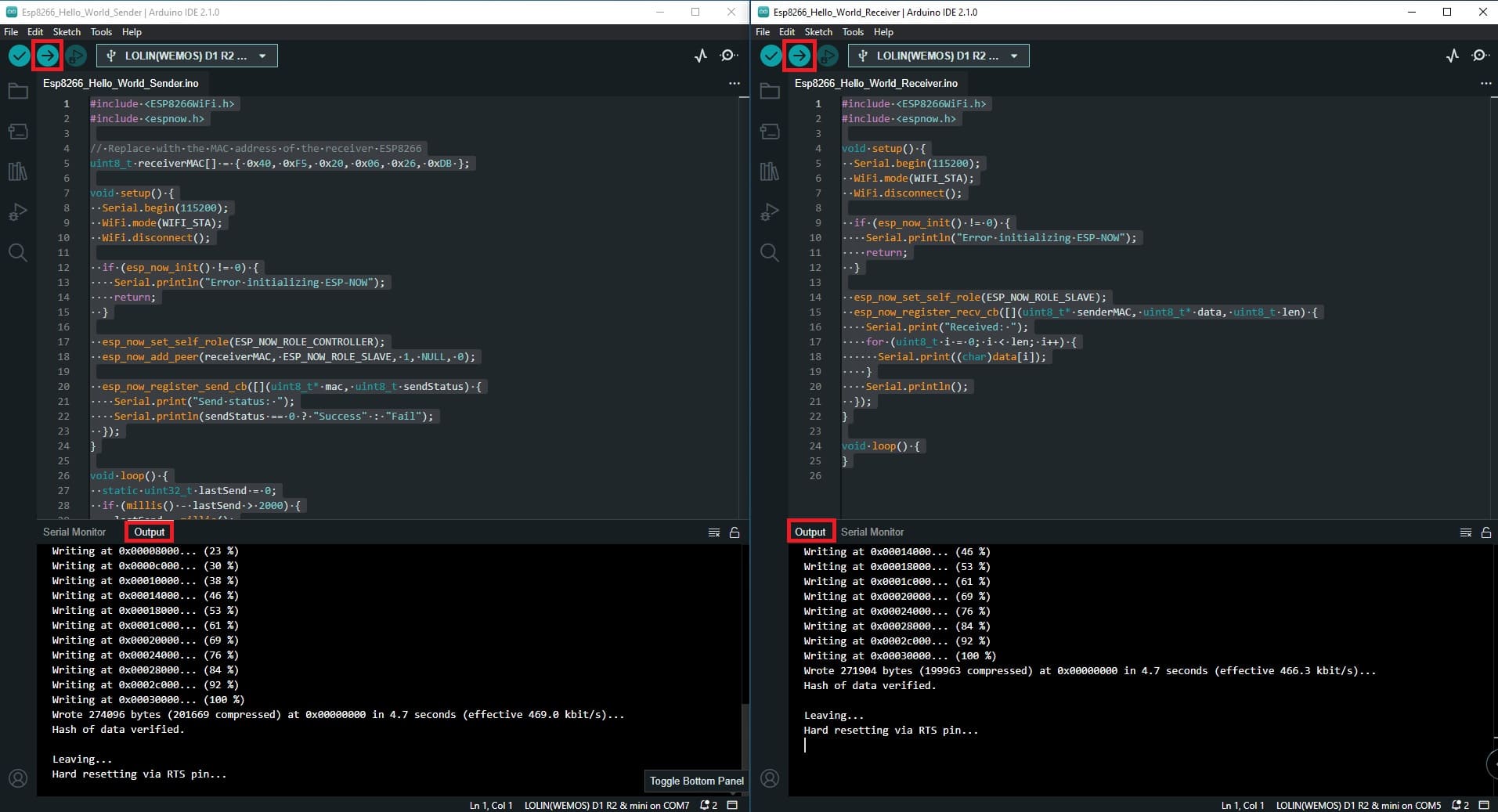Switch to Serial Monitor tab in Receiver
The image size is (1498, 812).
point(872,532)
